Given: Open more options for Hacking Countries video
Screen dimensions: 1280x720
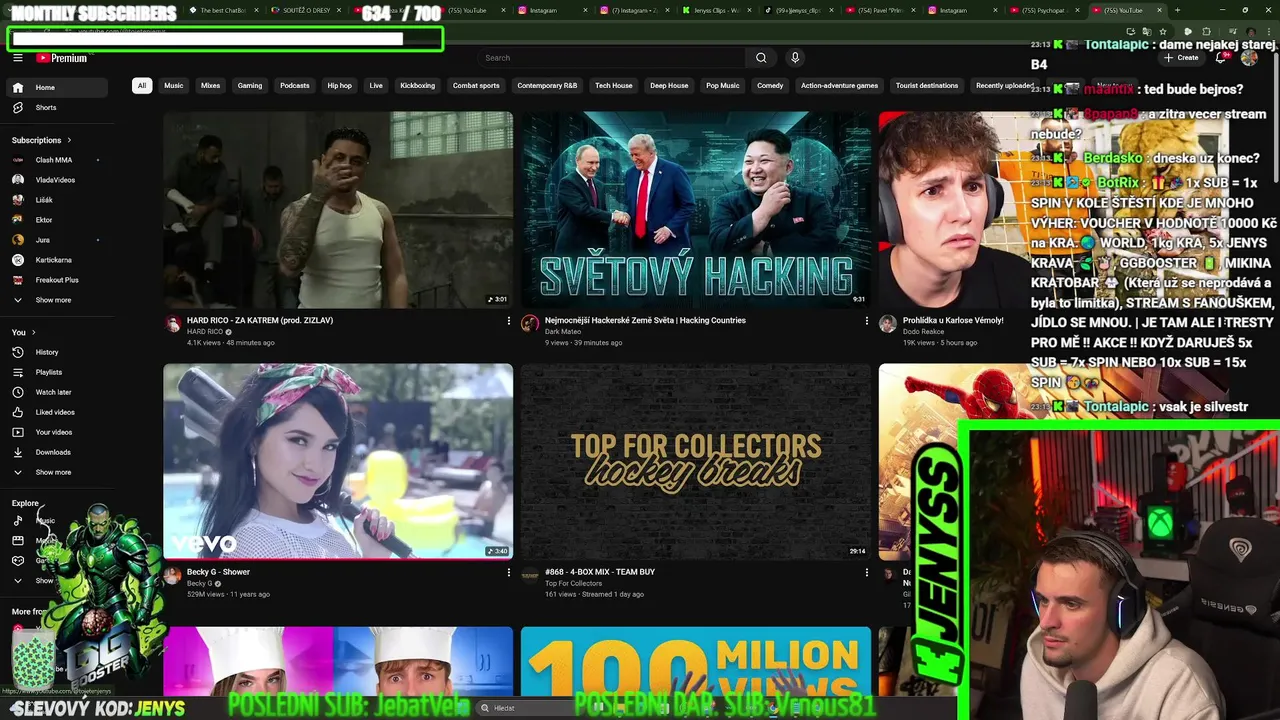Looking at the screenshot, I should coord(867,321).
